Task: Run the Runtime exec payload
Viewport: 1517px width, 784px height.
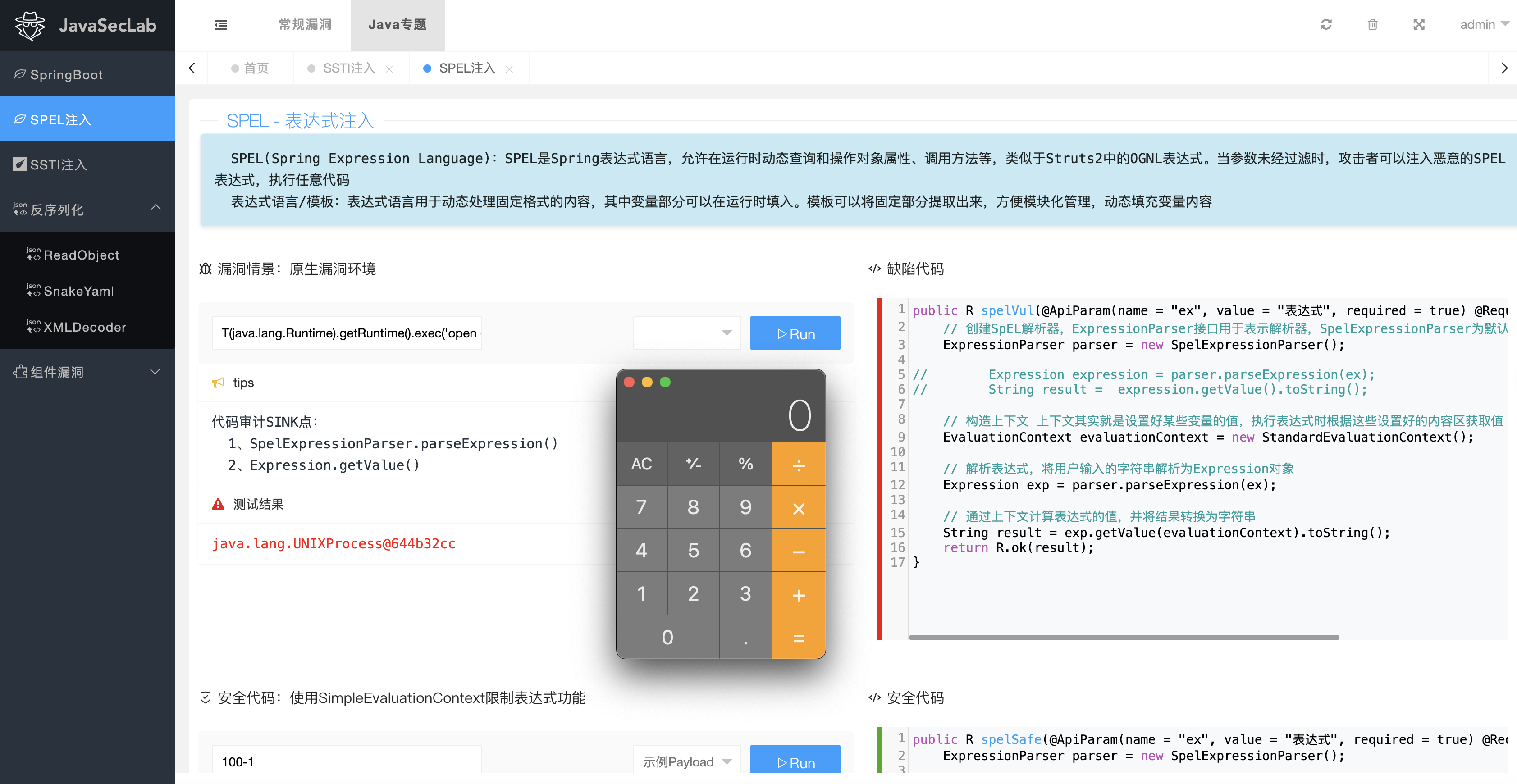Action: 795,334
